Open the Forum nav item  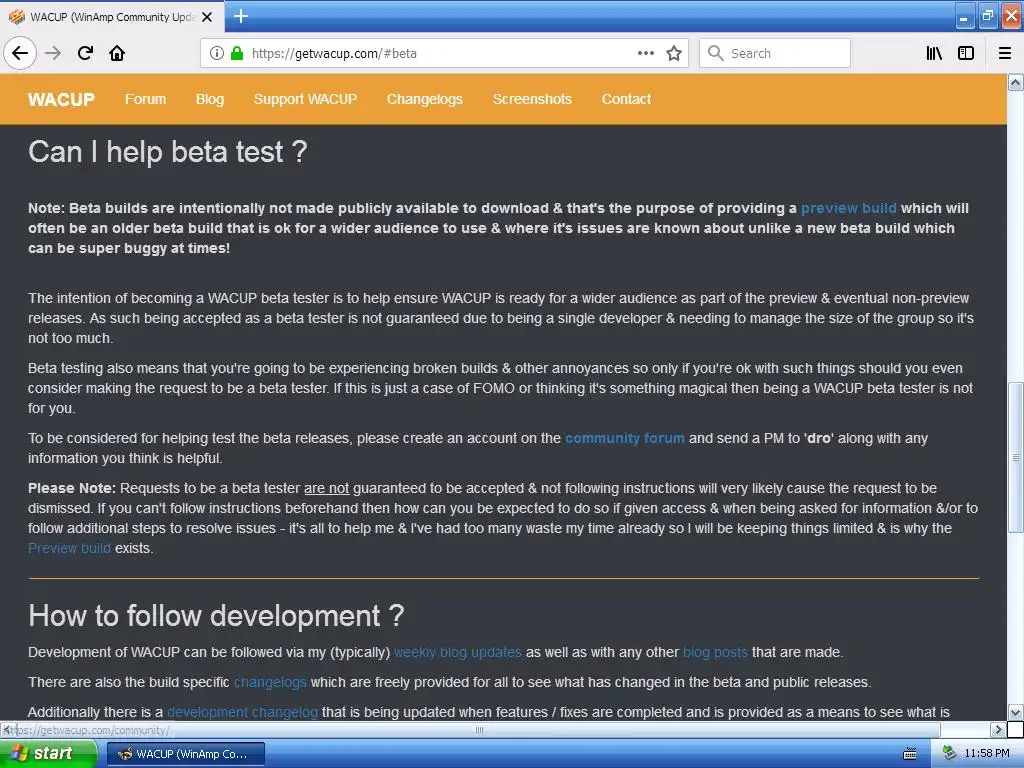tap(146, 99)
